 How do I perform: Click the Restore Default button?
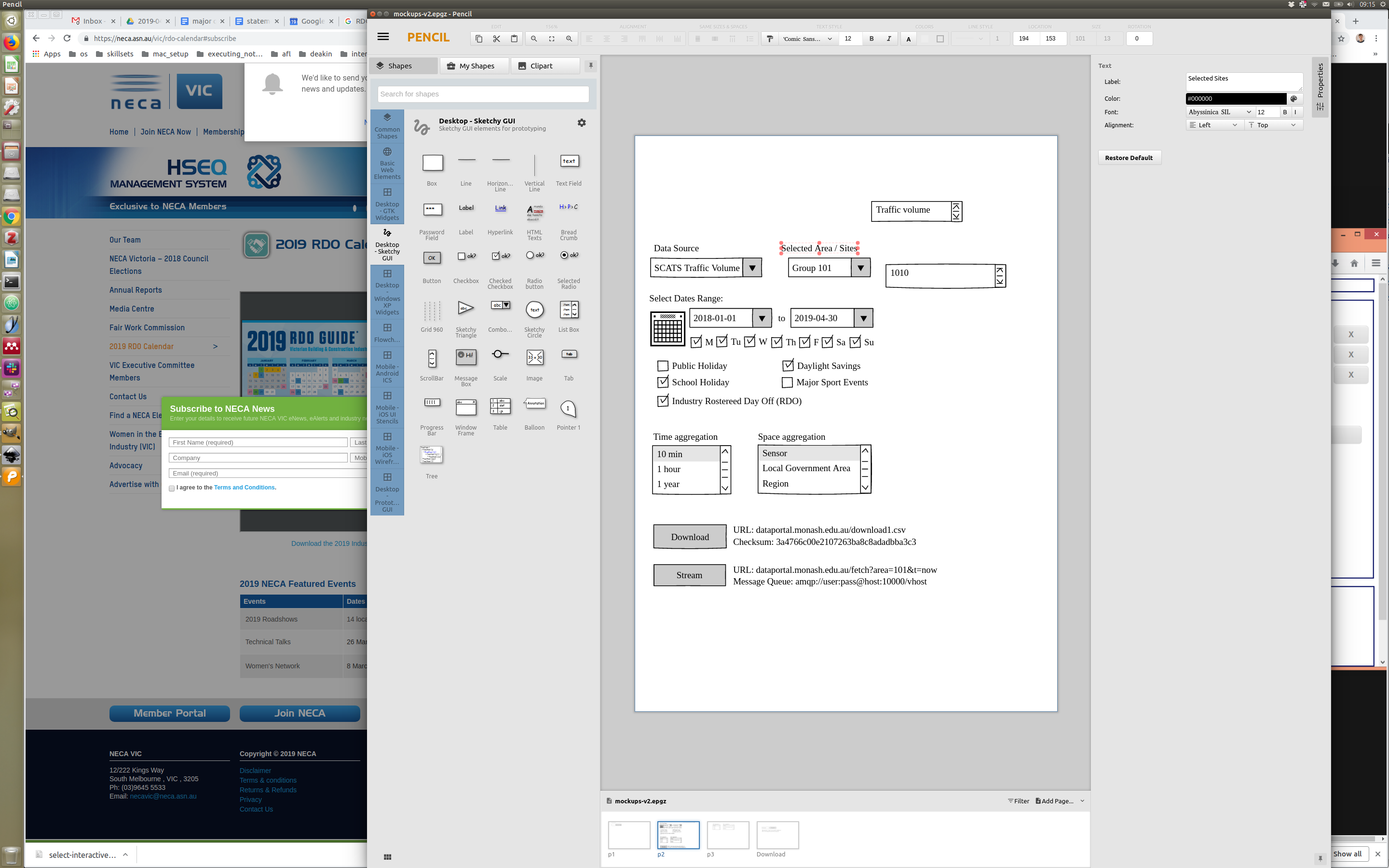coord(1129,158)
